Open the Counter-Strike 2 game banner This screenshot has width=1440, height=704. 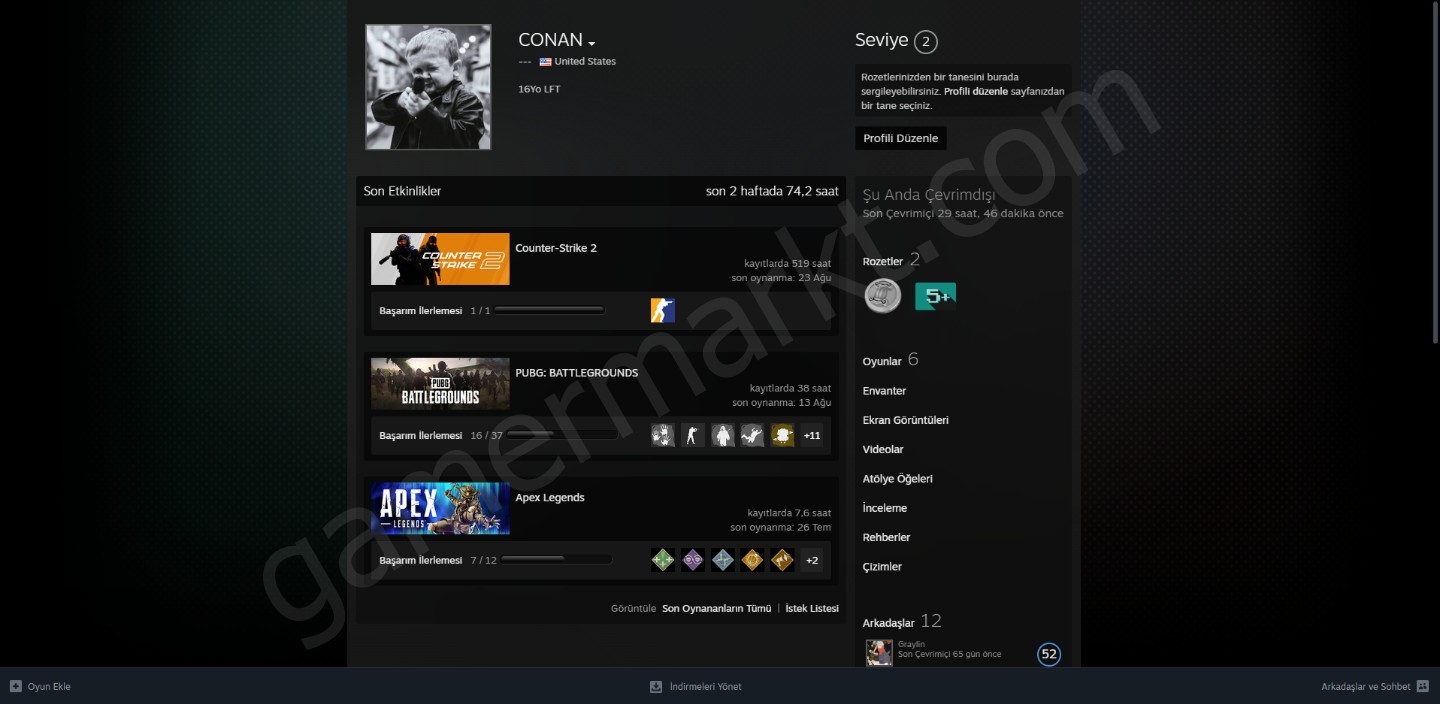point(440,259)
